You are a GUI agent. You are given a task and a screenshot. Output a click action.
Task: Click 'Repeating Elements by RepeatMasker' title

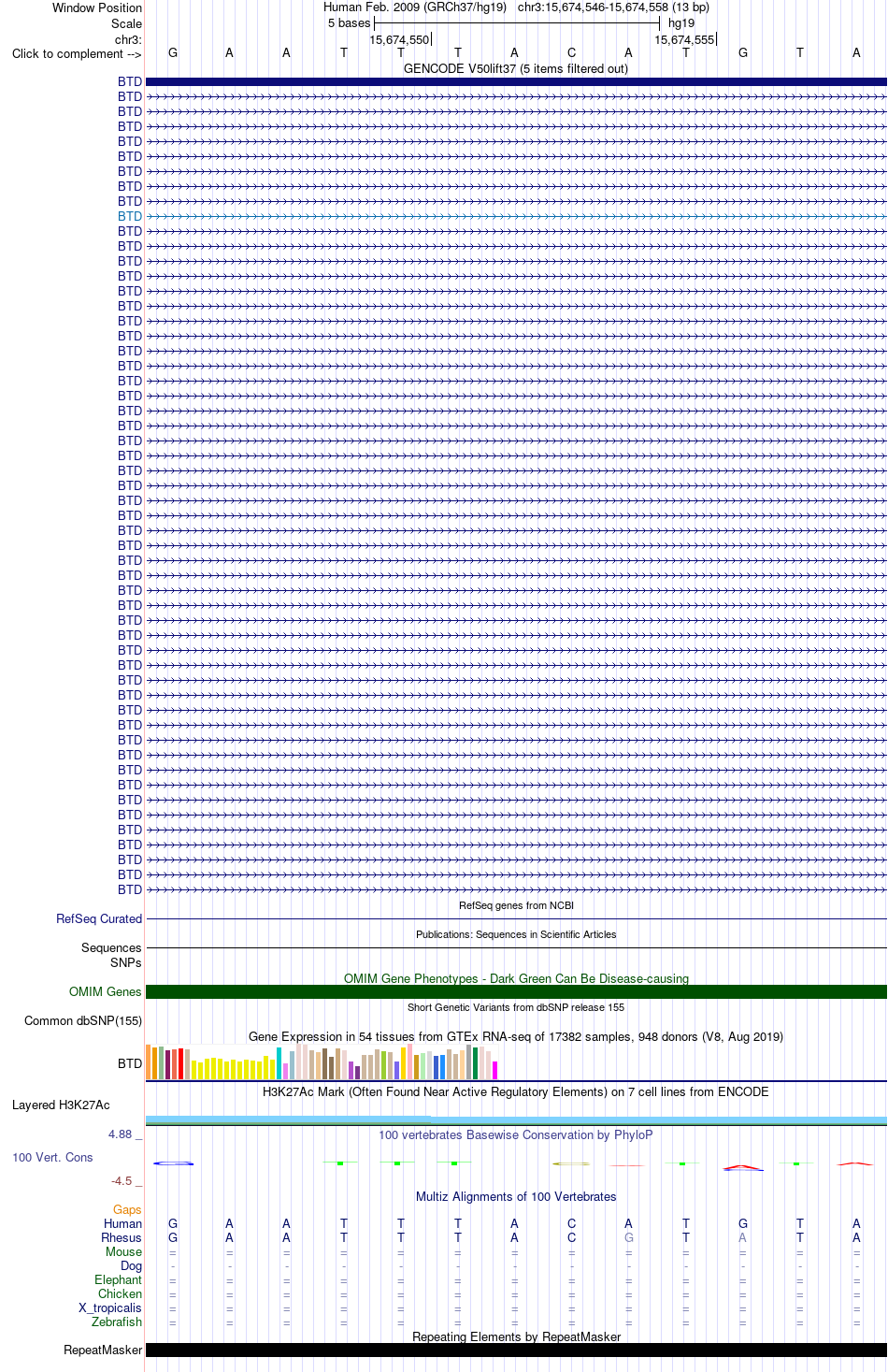click(x=516, y=1336)
